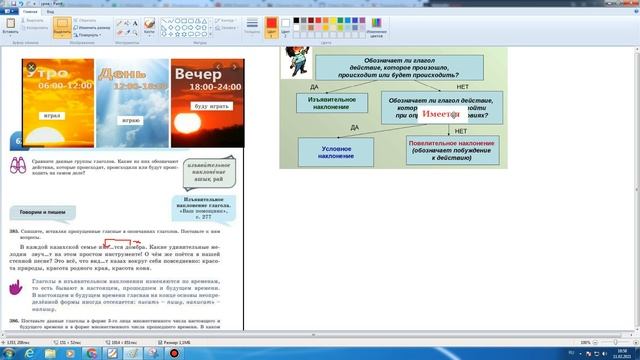Click the Crop (Обрезать) button

coord(85,20)
